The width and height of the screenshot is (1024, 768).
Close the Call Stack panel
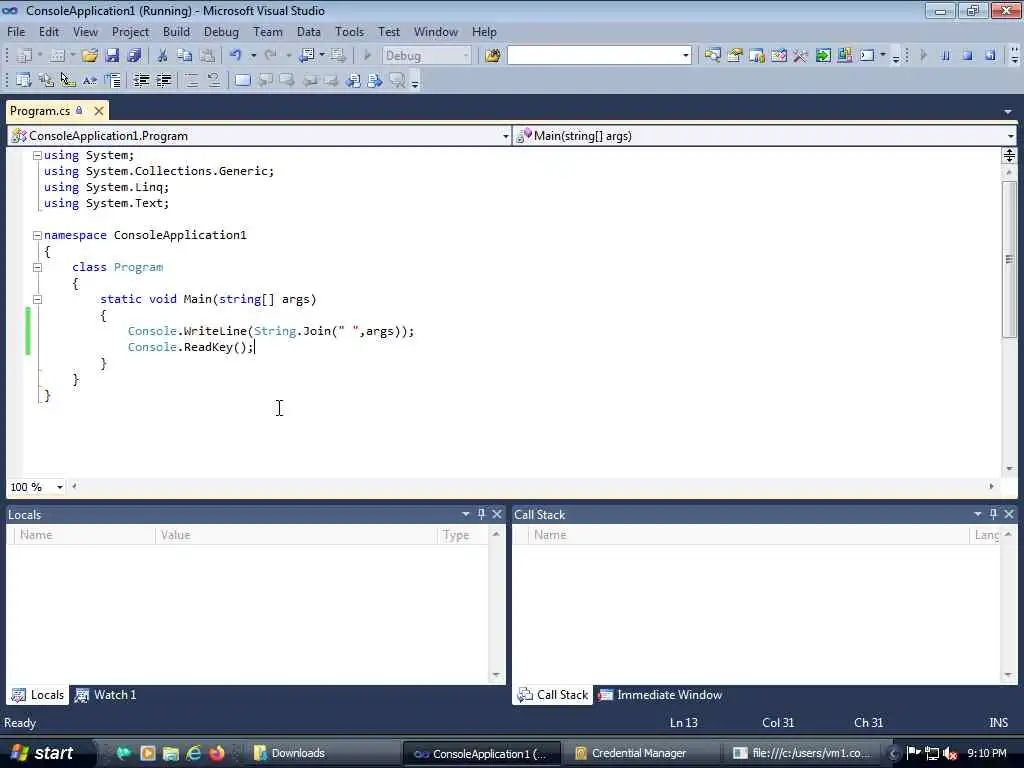click(x=1009, y=514)
